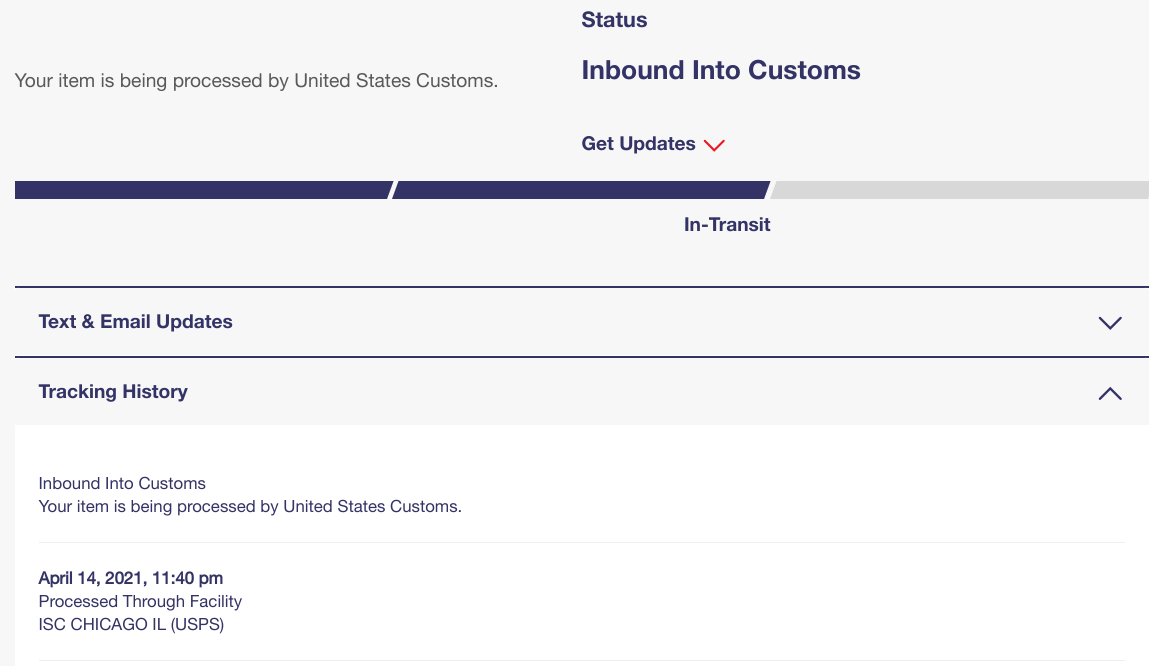This screenshot has height=666, width=1149.
Task: Select the Tracking History section header
Action: [x=113, y=391]
